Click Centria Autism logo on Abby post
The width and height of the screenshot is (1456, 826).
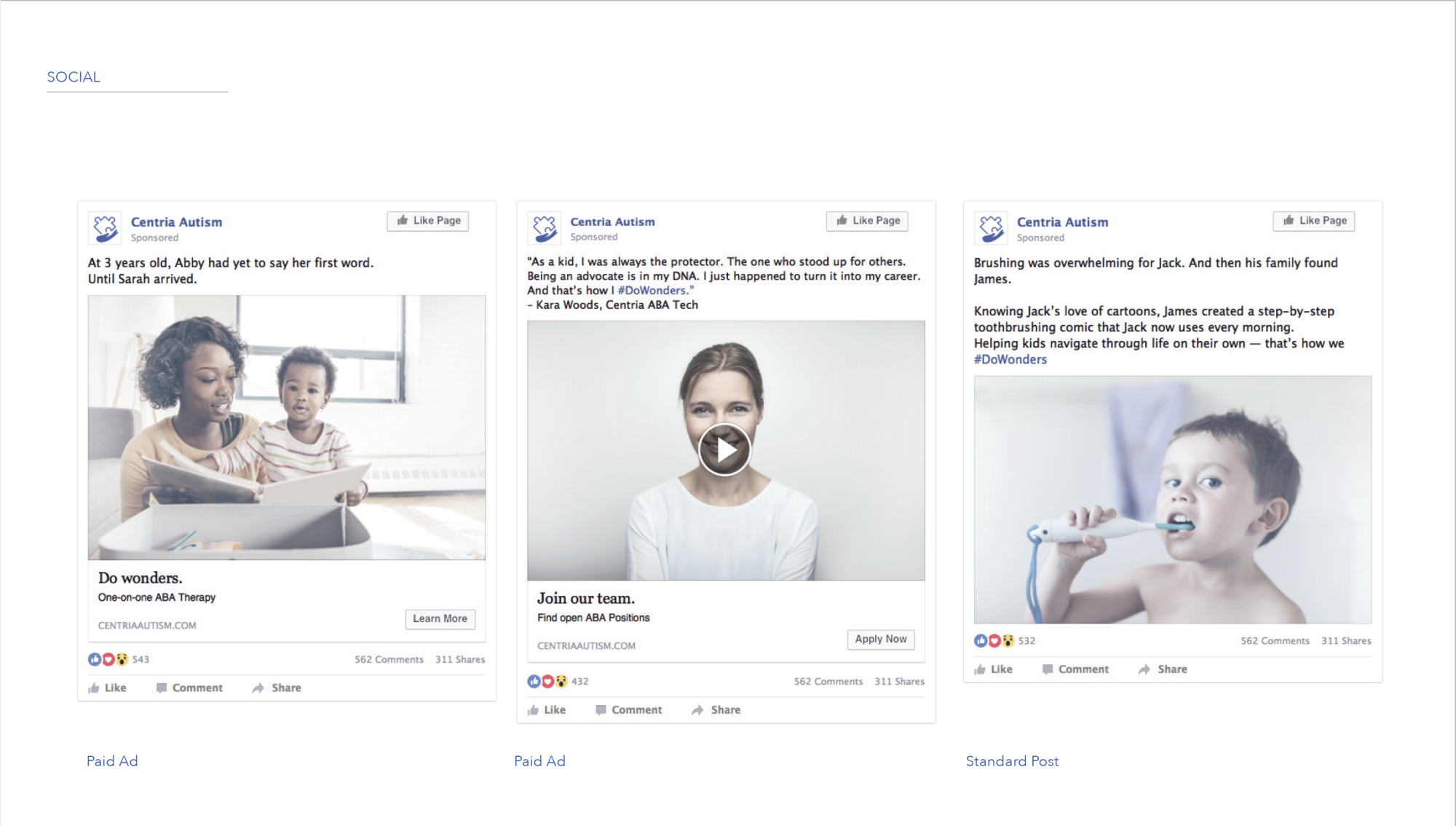pyautogui.click(x=105, y=229)
